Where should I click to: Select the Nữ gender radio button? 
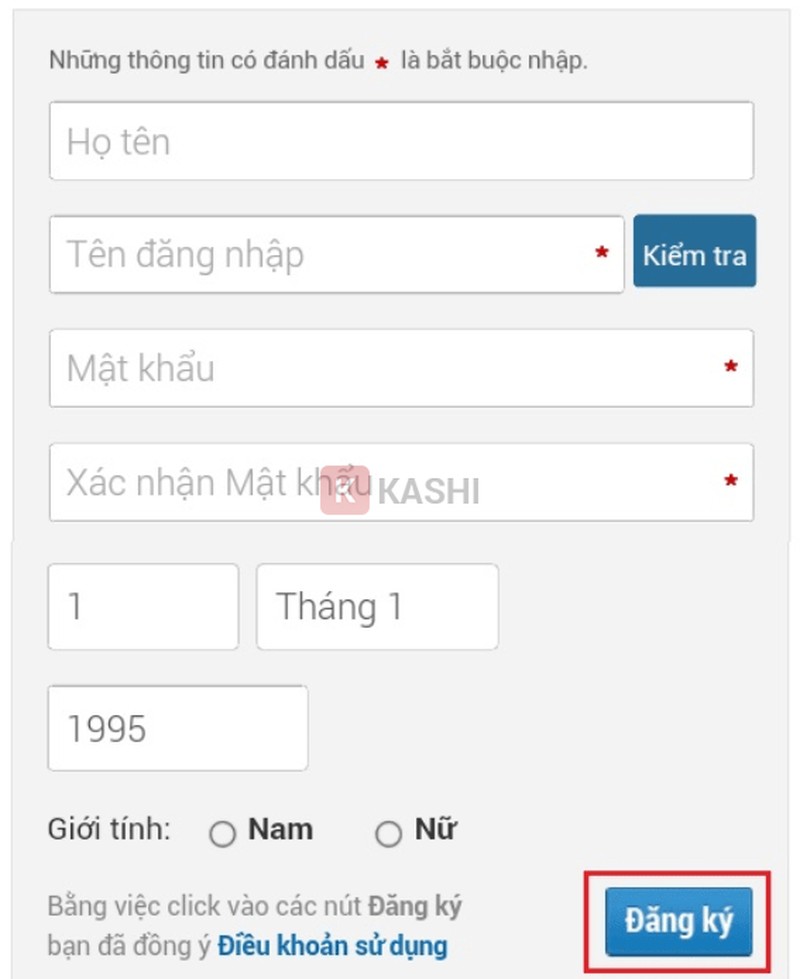click(390, 831)
